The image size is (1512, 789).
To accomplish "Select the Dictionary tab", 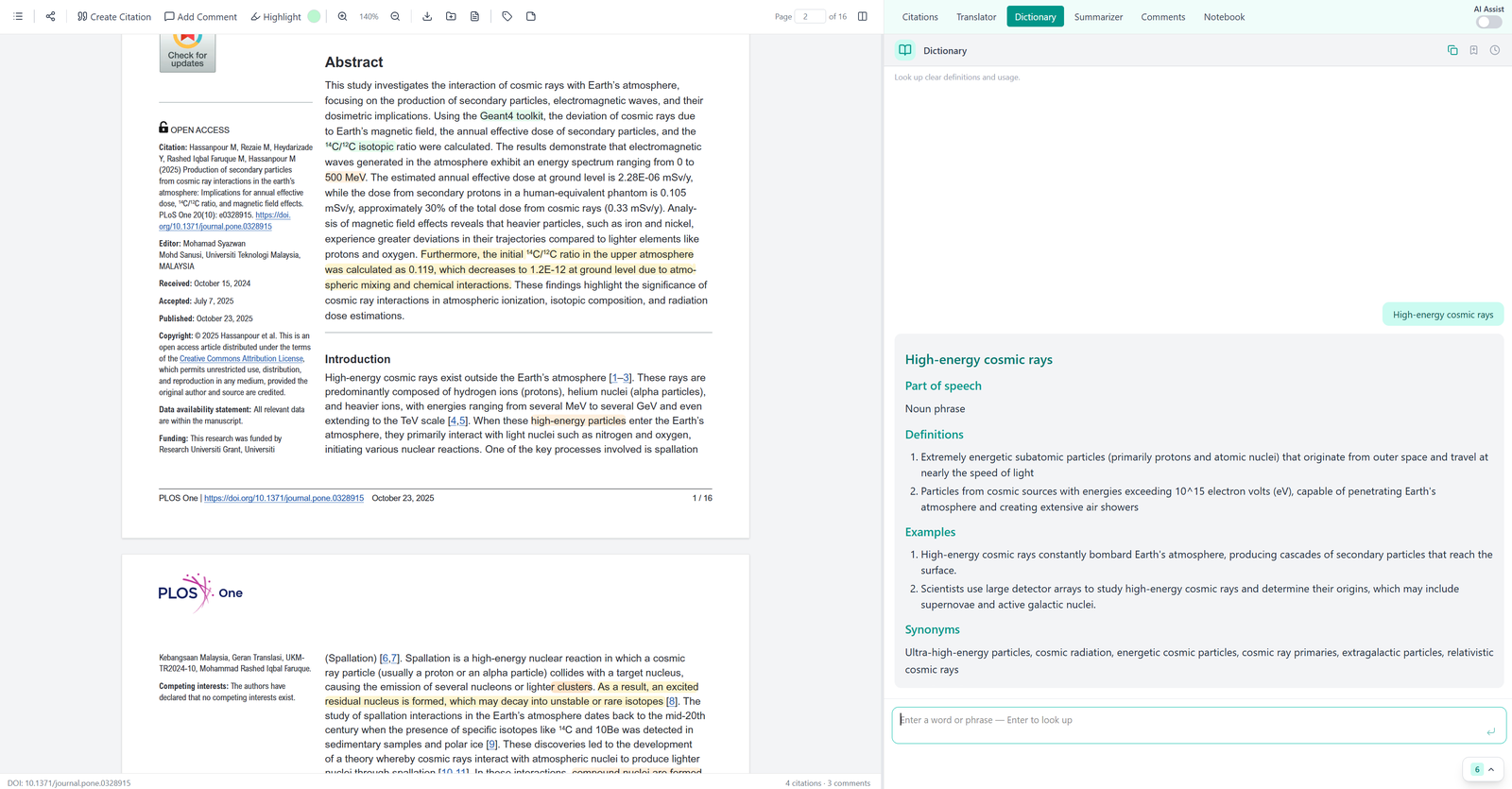I will (x=1035, y=17).
